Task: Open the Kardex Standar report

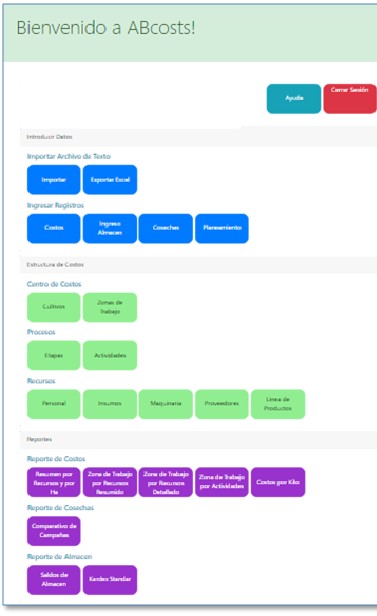Action: (x=110, y=579)
